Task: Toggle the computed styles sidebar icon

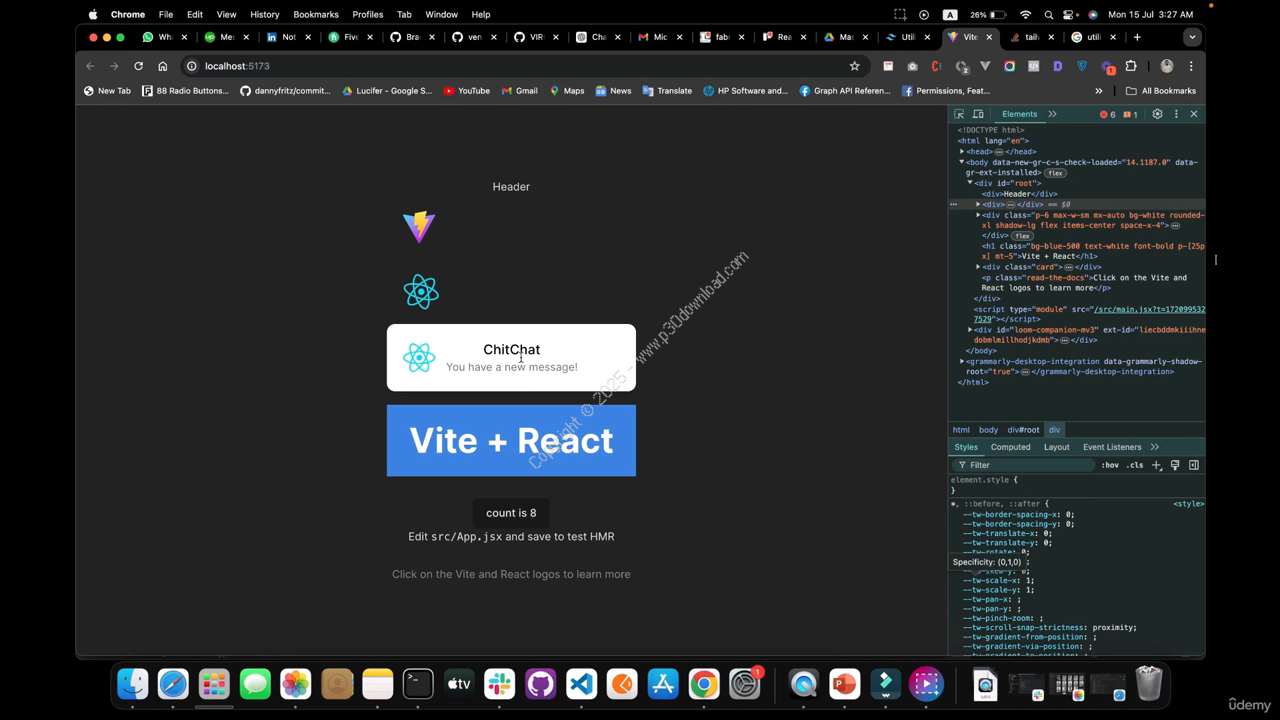Action: [x=1194, y=465]
